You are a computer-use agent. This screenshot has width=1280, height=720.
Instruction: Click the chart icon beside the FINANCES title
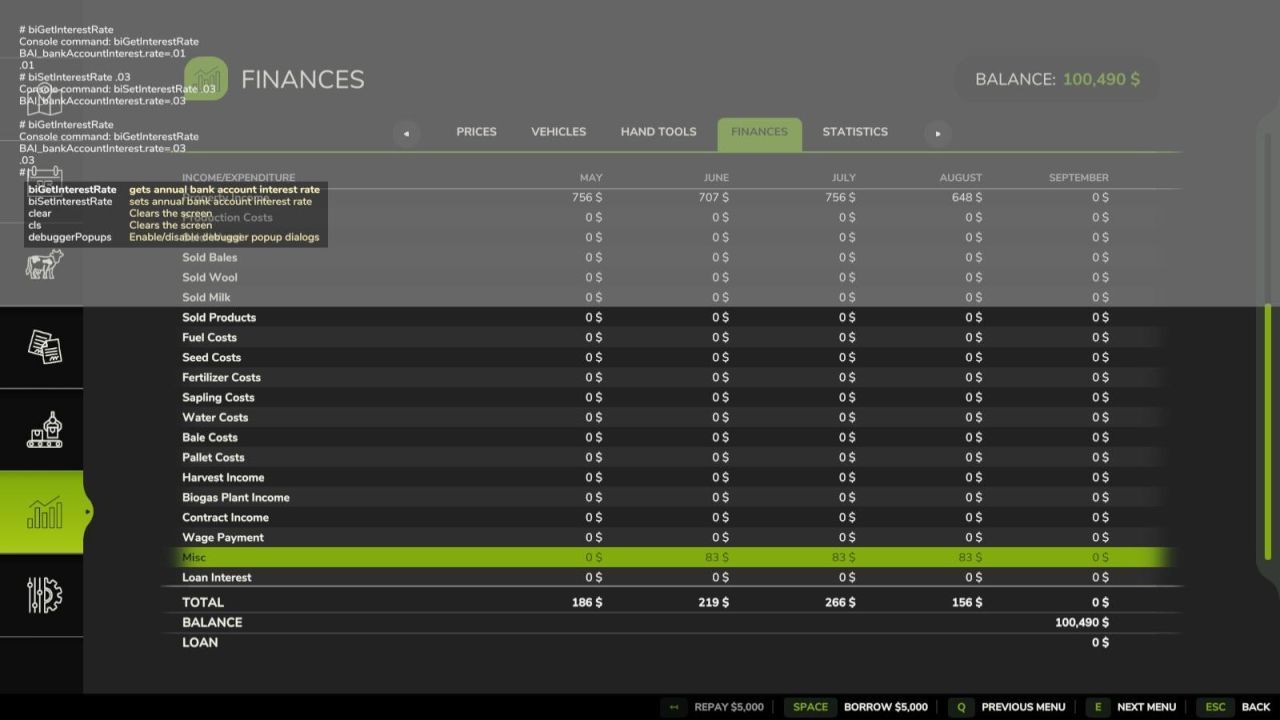coord(207,78)
